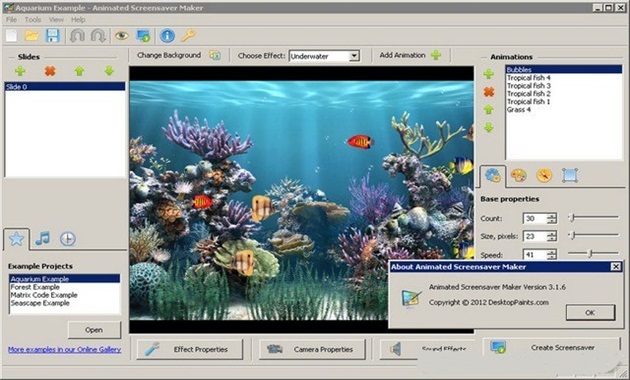
Task: Click the Create Screensaver button
Action: click(551, 347)
